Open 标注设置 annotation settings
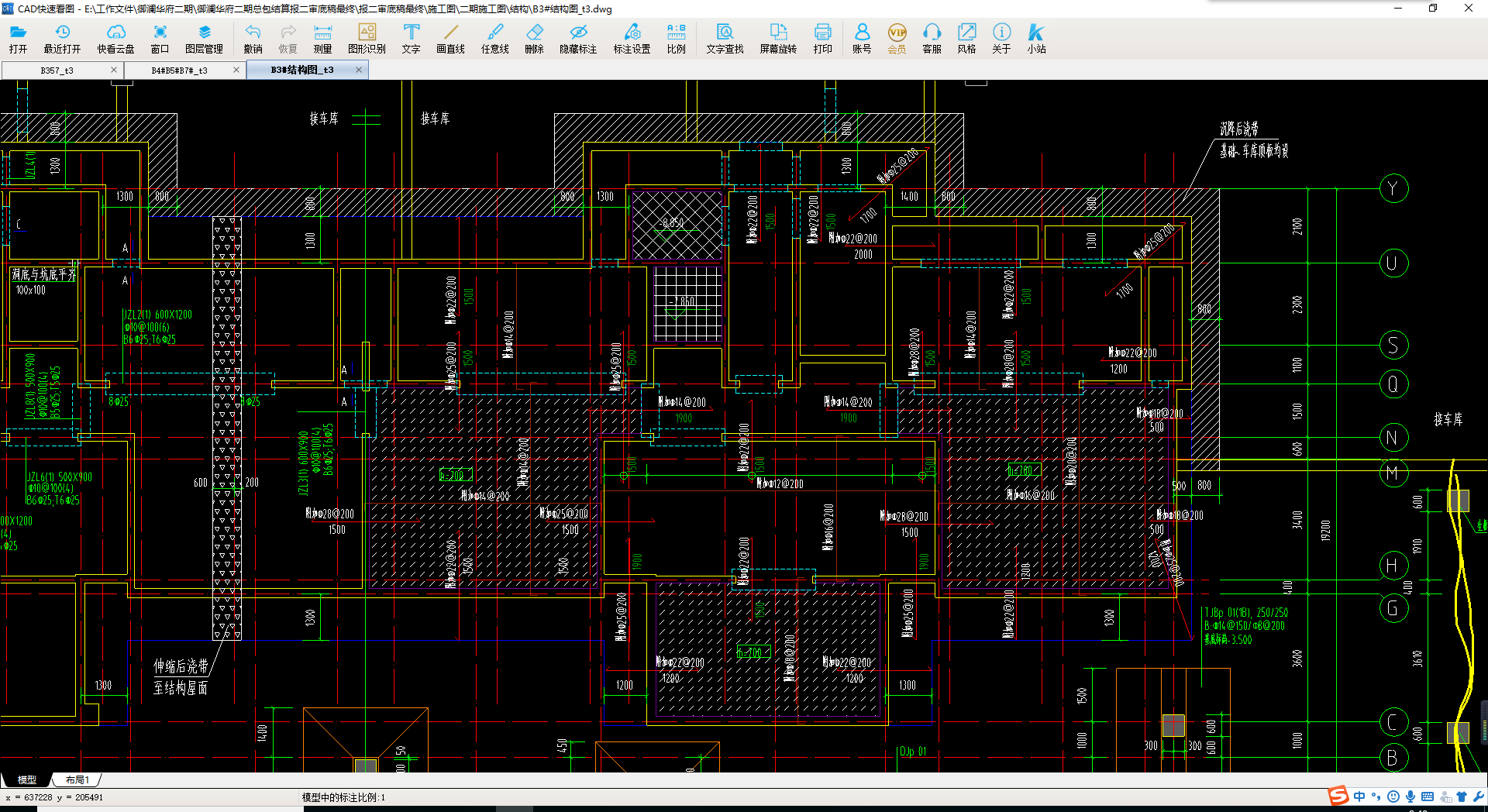Viewport: 1488px width, 812px height. (x=632, y=38)
